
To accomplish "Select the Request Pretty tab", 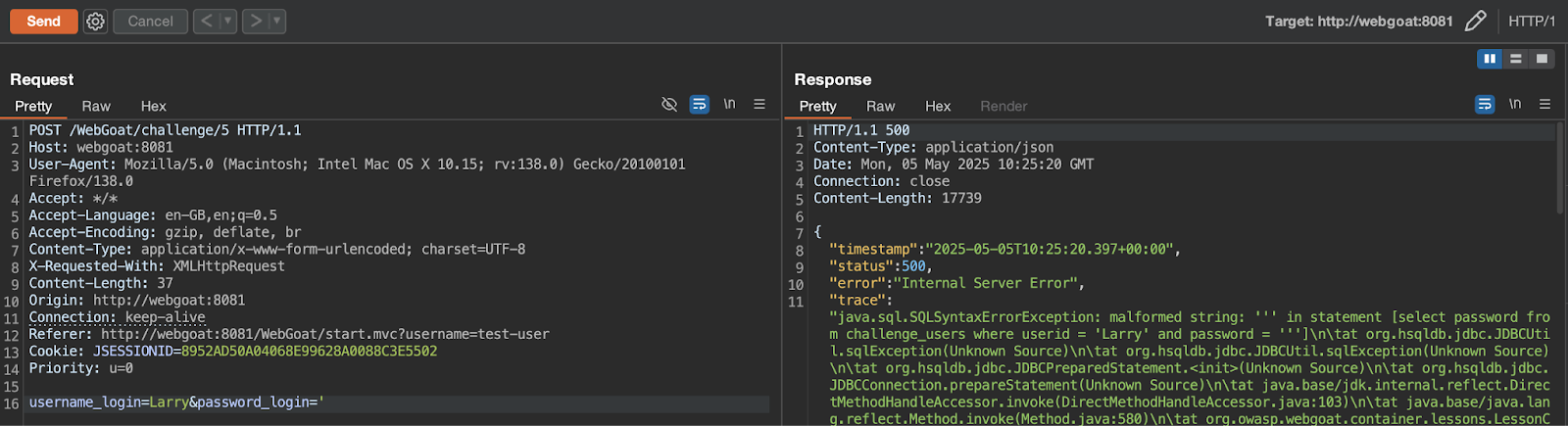I will (33, 106).
